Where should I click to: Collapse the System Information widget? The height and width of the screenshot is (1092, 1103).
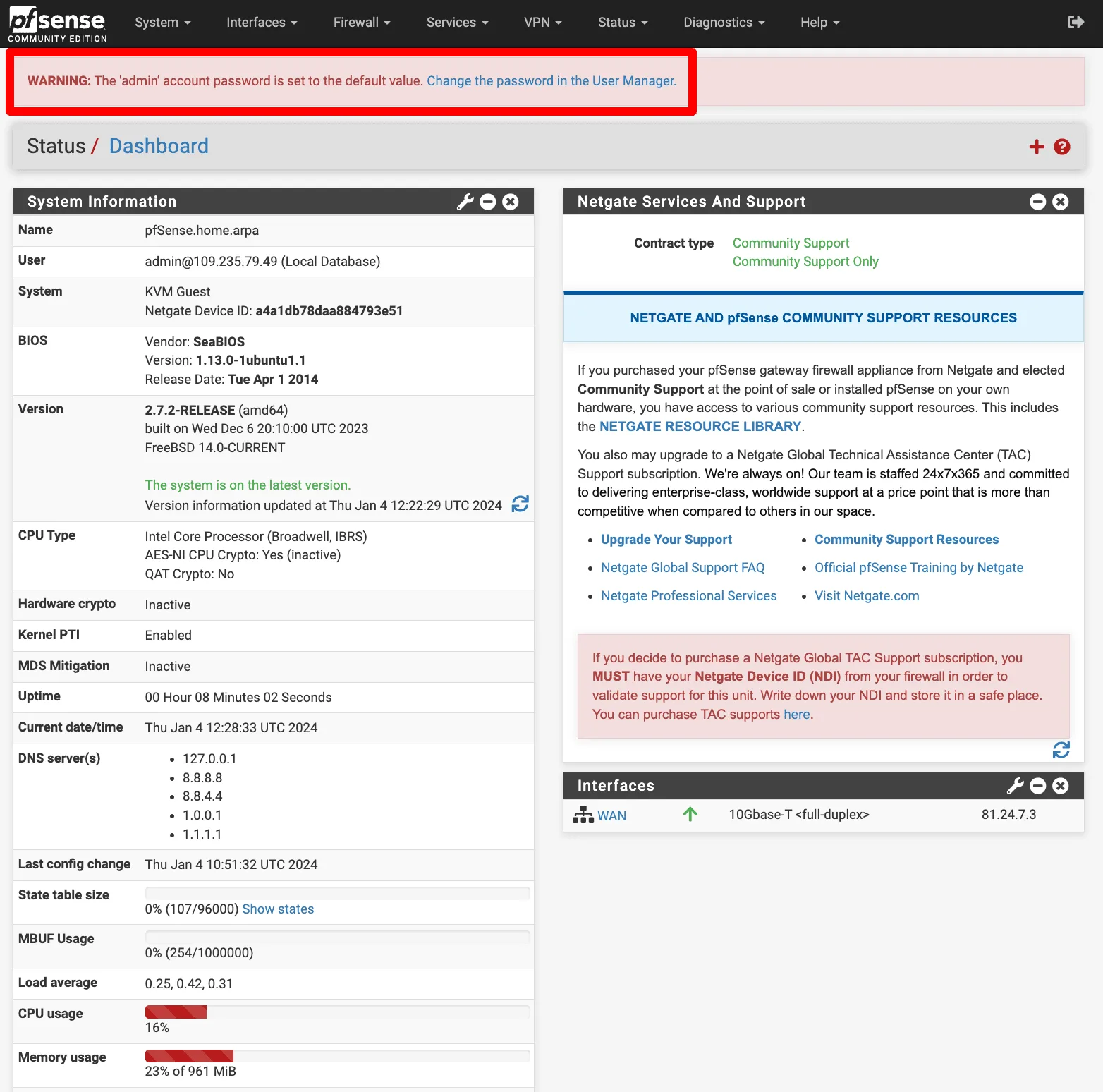coord(488,202)
